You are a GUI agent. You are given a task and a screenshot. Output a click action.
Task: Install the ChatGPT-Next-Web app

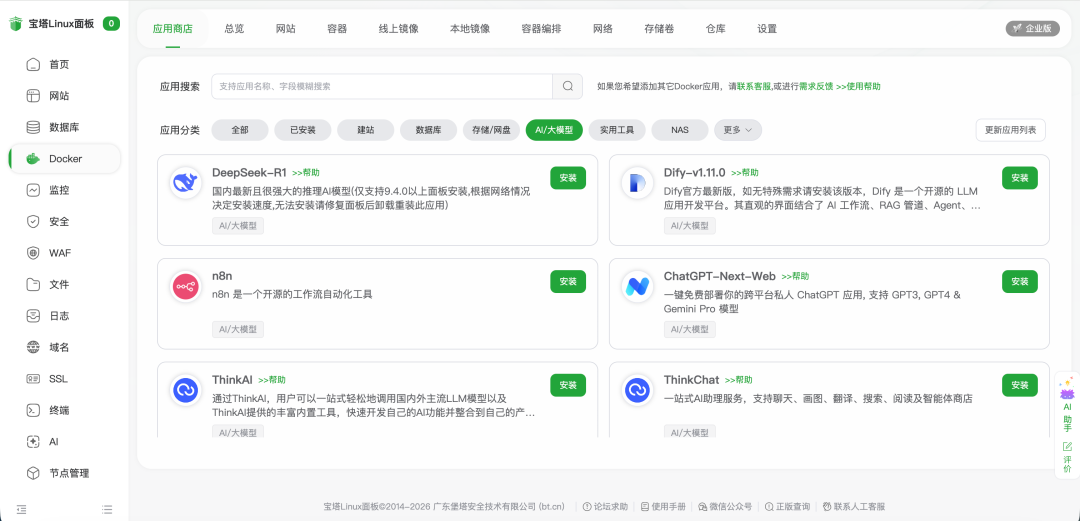click(1019, 281)
